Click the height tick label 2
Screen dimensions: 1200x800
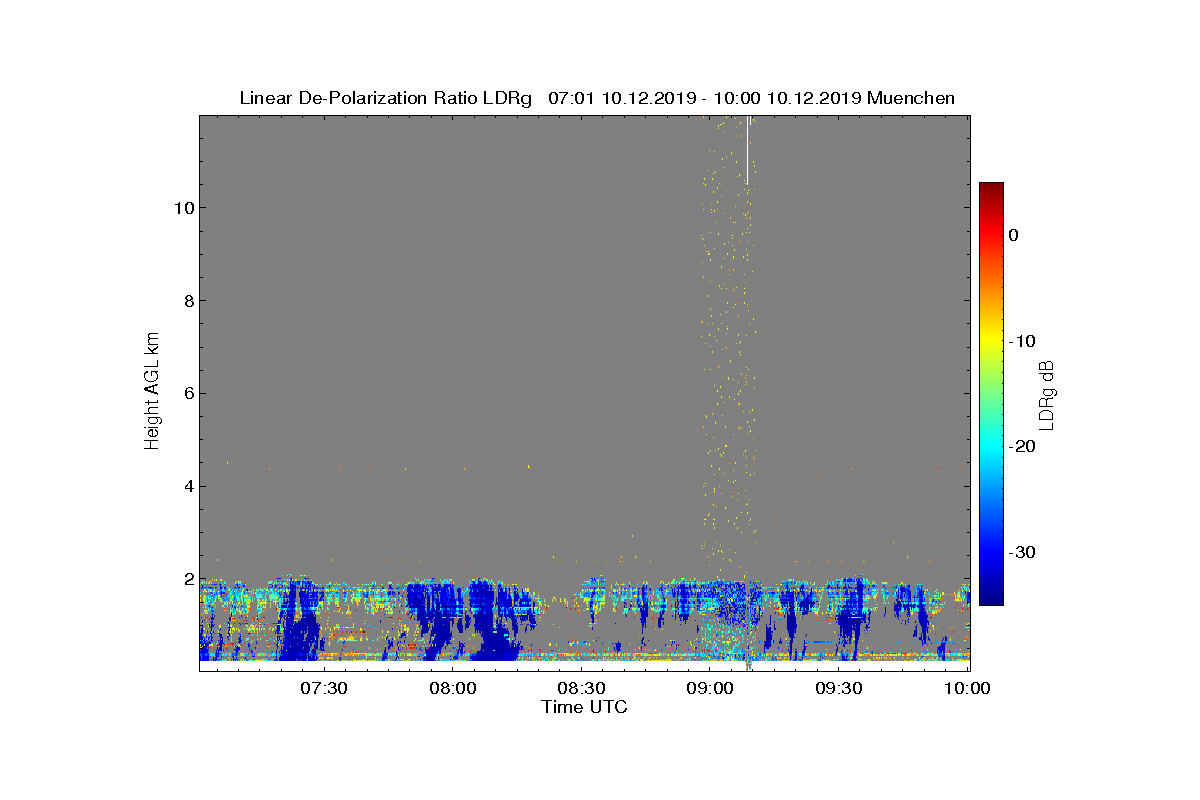pos(187,580)
